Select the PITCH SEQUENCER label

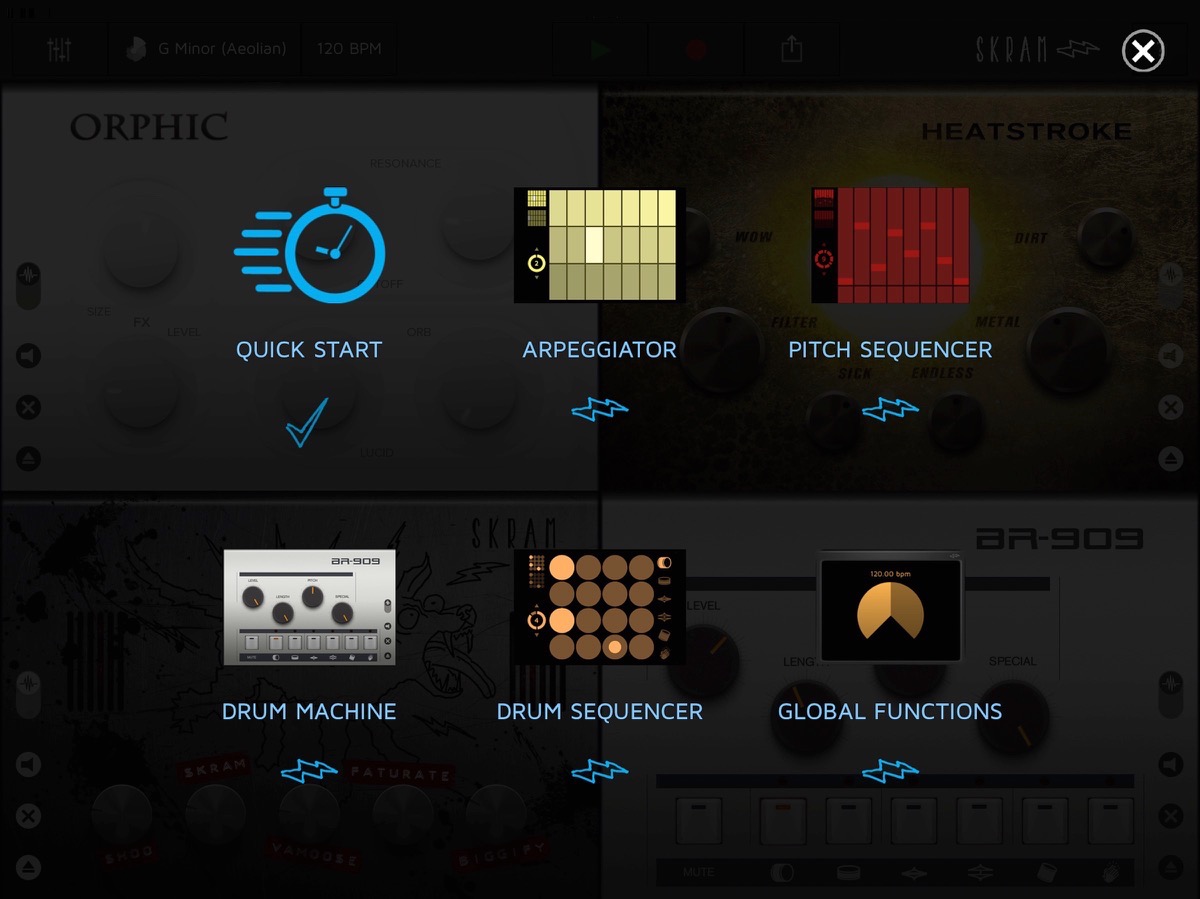(890, 350)
